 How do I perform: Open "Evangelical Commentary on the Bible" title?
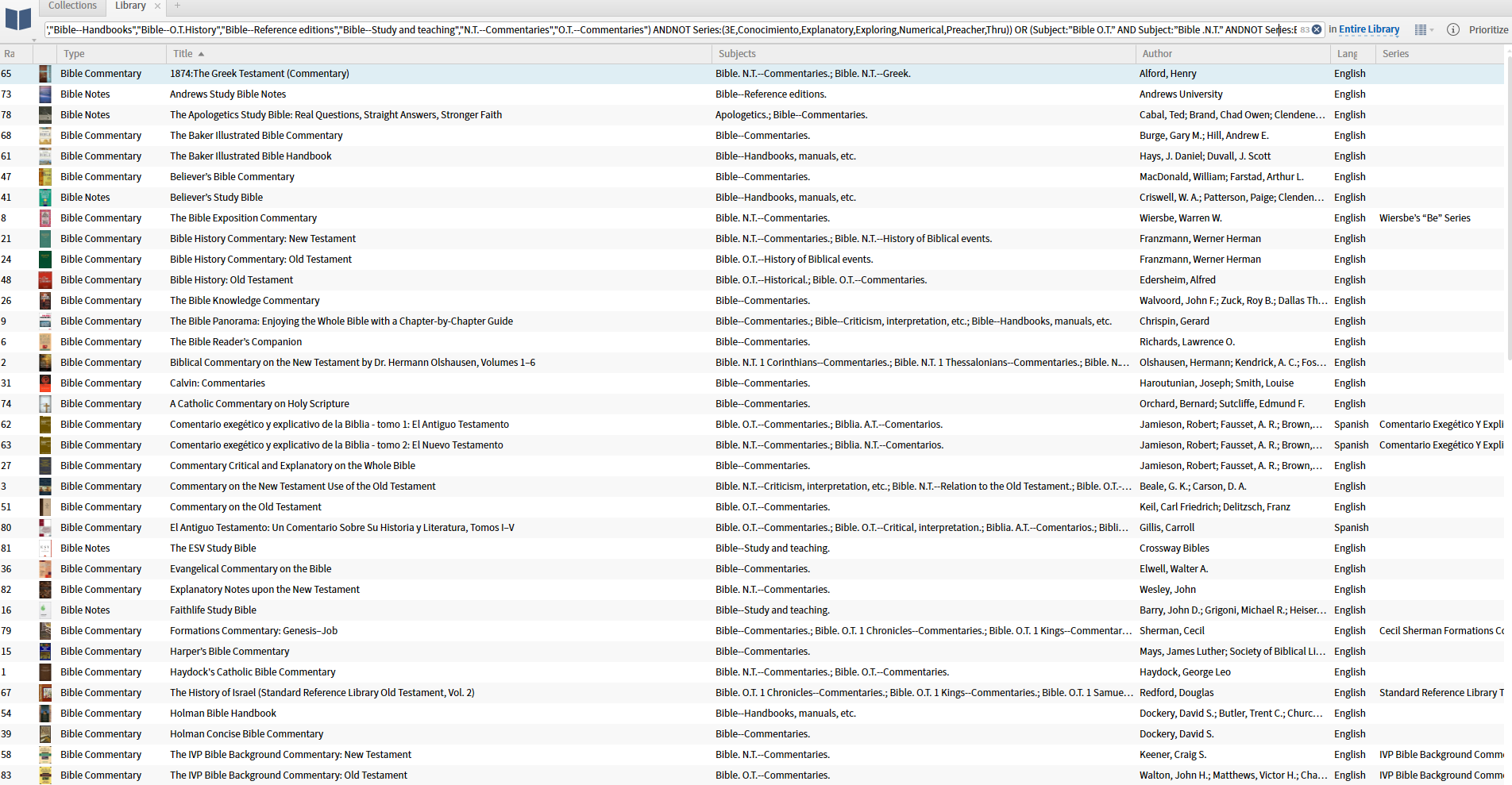(x=251, y=569)
